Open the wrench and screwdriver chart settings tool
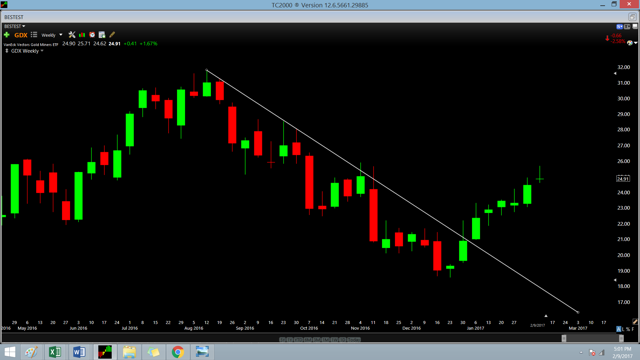Screen dimensions: 640x360 click(72, 35)
